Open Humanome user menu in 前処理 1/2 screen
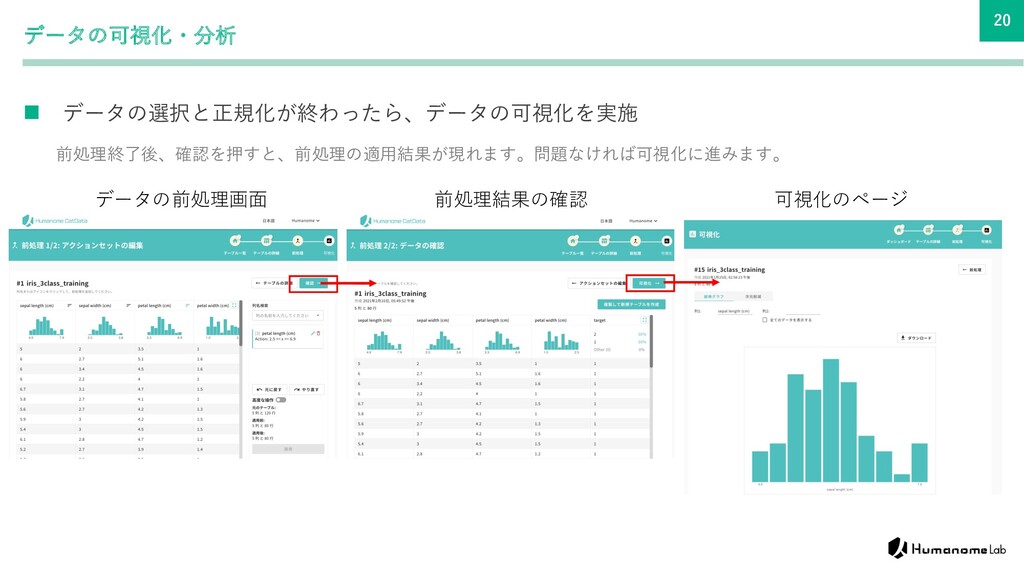 tap(306, 221)
